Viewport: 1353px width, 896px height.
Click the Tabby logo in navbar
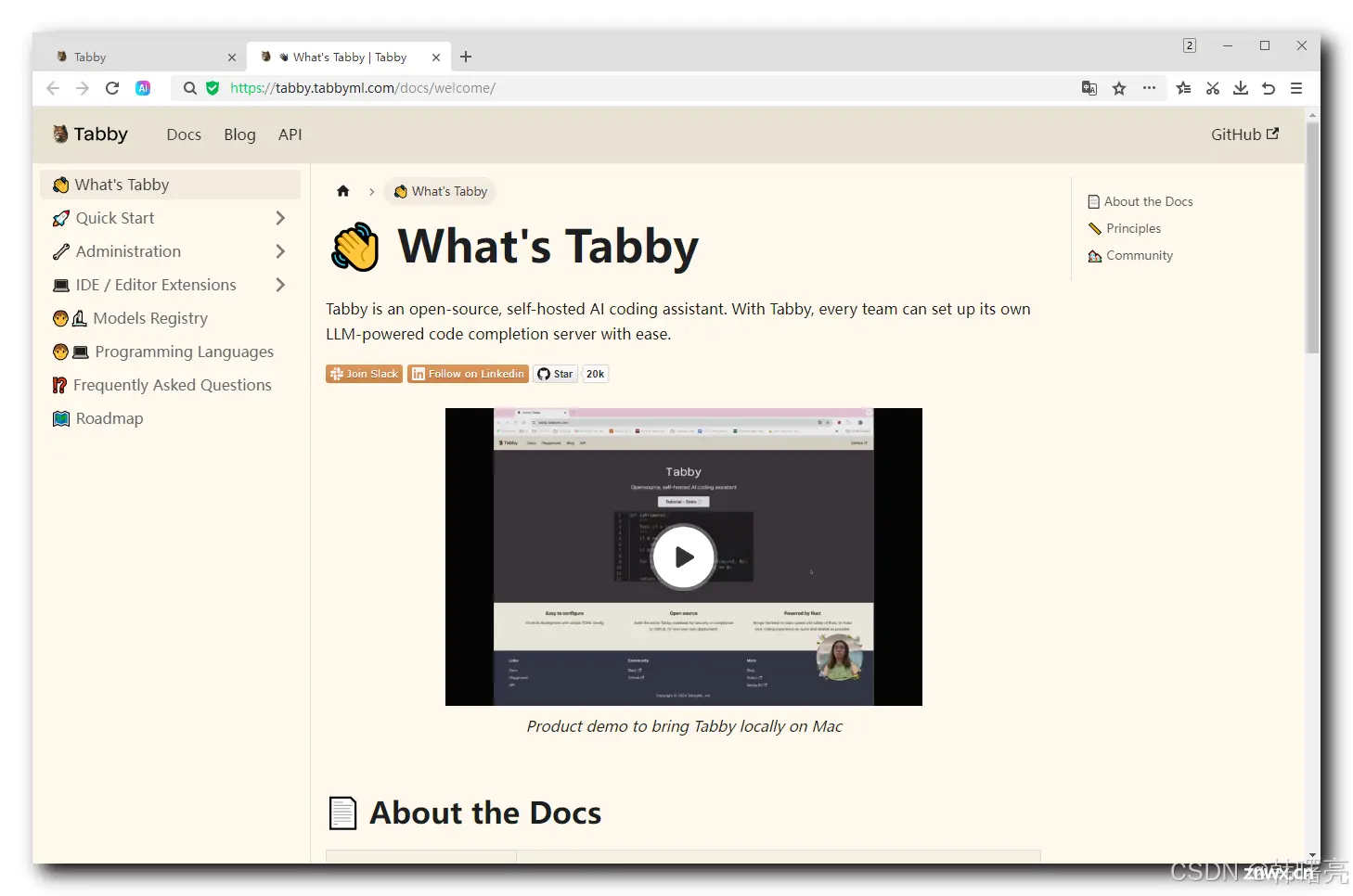90,134
